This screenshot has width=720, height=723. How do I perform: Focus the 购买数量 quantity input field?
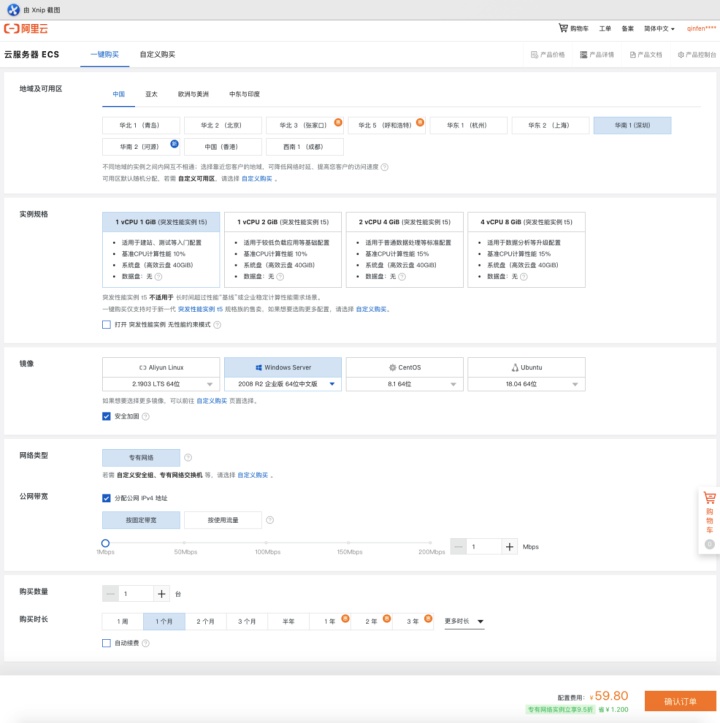(136, 594)
